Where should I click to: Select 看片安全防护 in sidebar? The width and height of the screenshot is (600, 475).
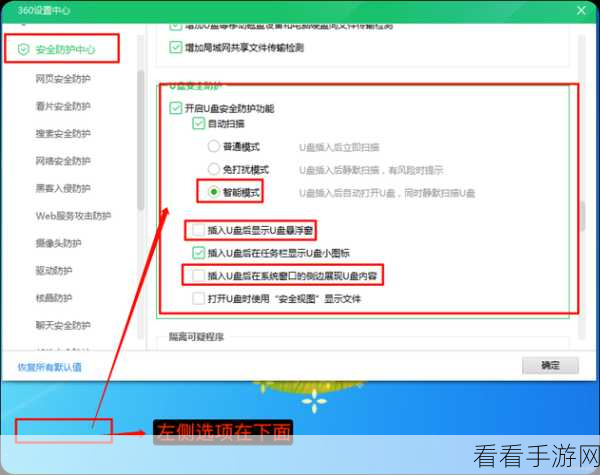tap(63, 106)
